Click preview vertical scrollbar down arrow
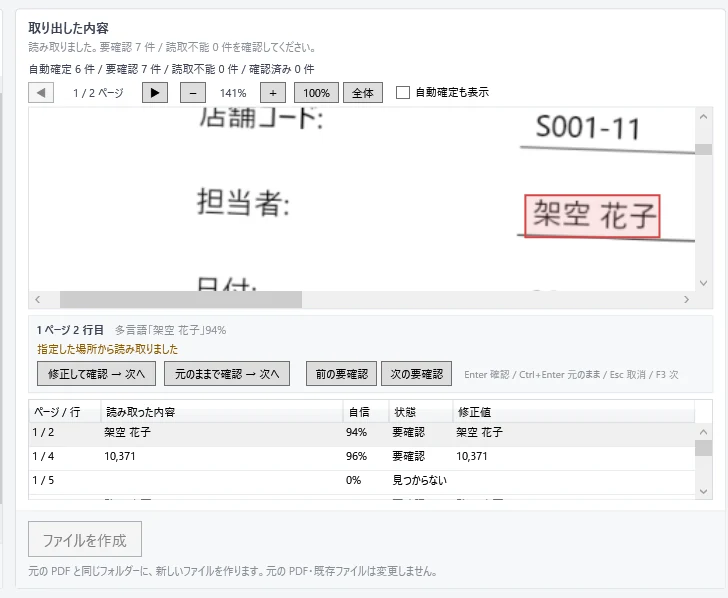Screen dimensions: 728x598 [703, 283]
